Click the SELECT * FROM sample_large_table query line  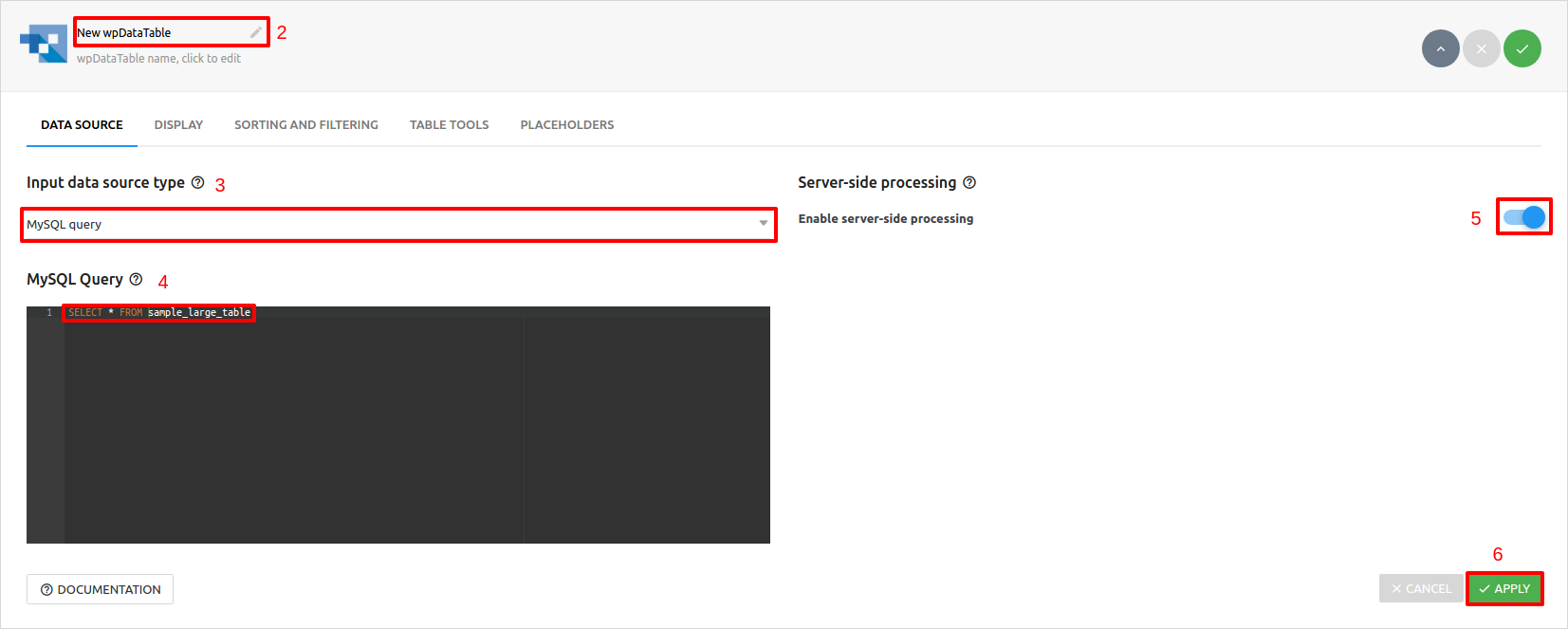point(159,312)
